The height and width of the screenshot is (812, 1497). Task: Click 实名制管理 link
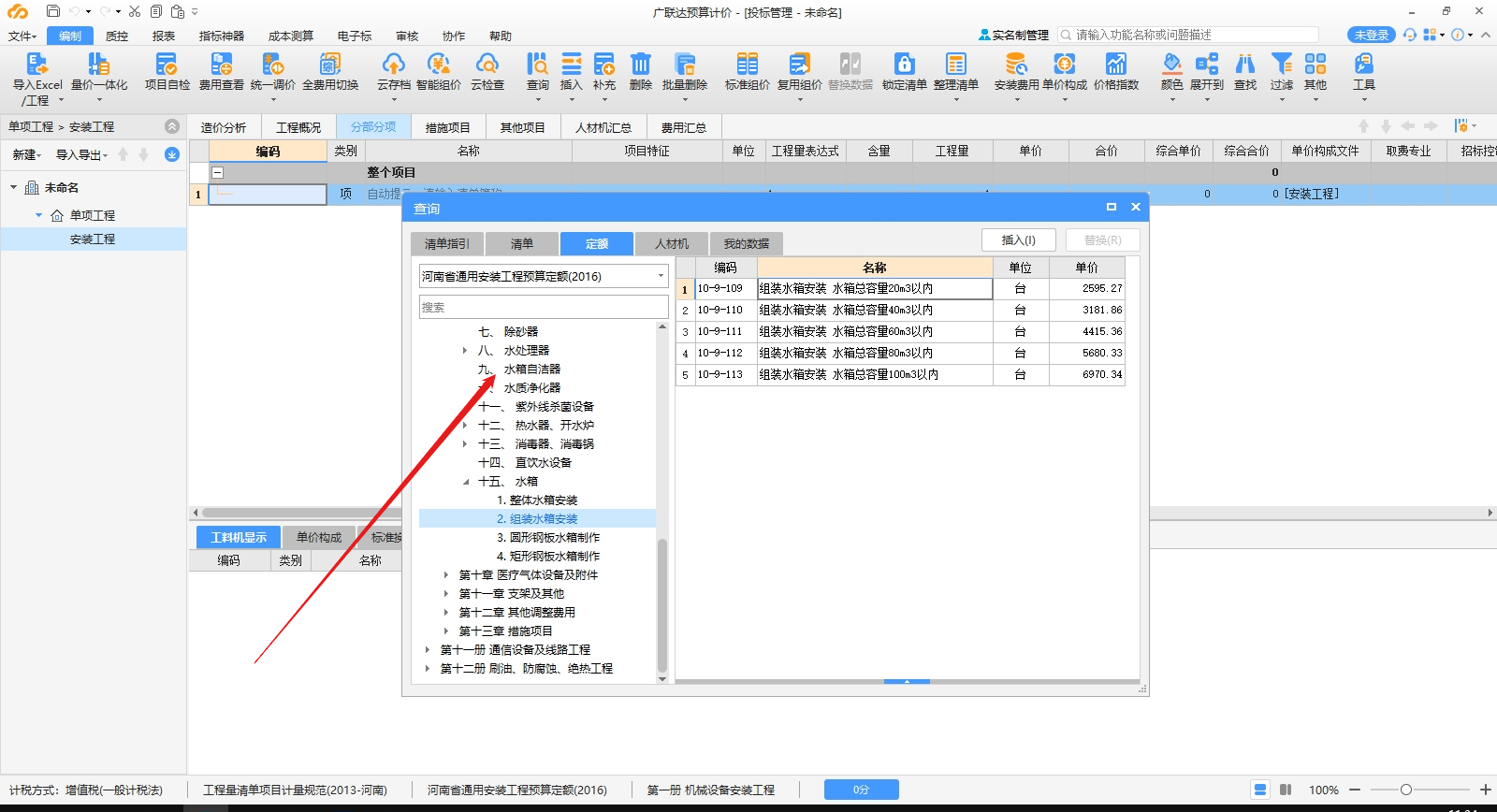click(1014, 35)
